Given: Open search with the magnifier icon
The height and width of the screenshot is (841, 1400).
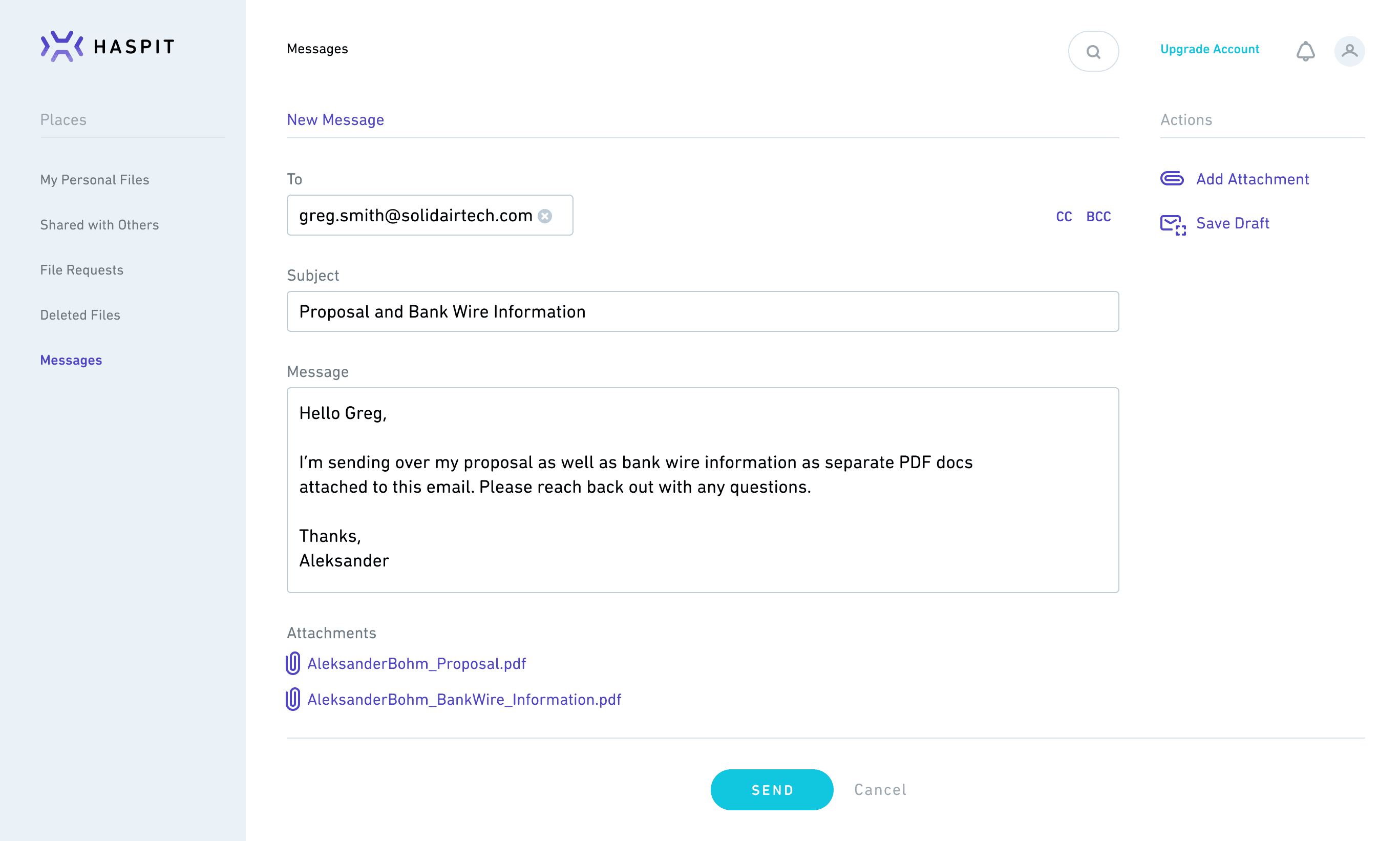Looking at the screenshot, I should coord(1093,52).
